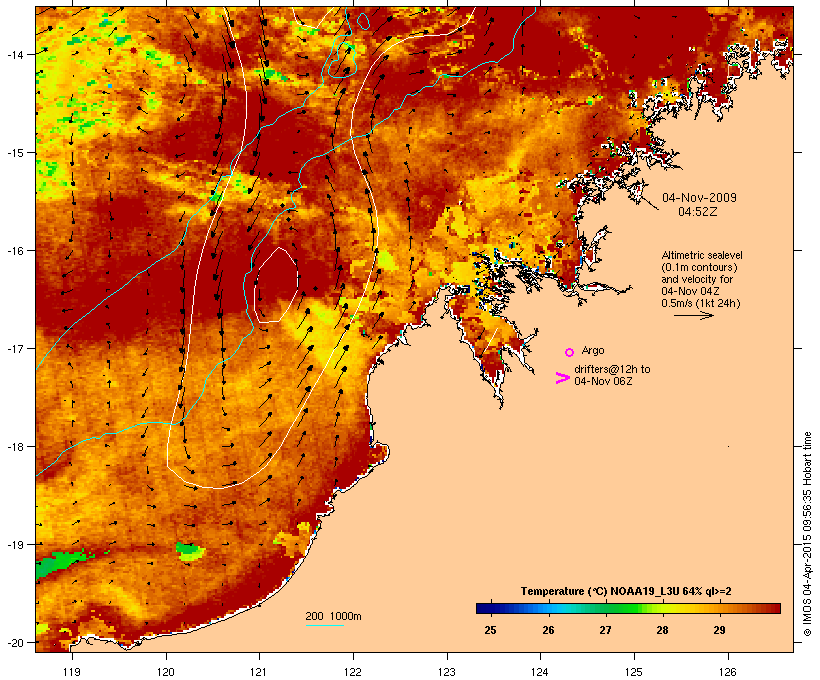Click the velocity scale arrow in legend
This screenshot has height=680, width=820.
(693, 315)
